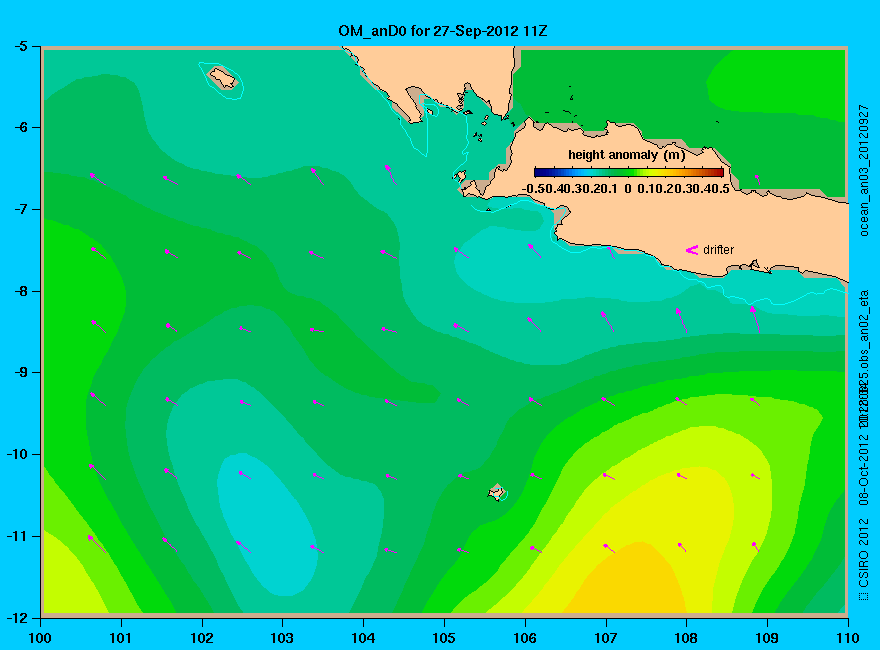Click the y-axis label '-11'
This screenshot has height=650, width=880.
pos(16,536)
